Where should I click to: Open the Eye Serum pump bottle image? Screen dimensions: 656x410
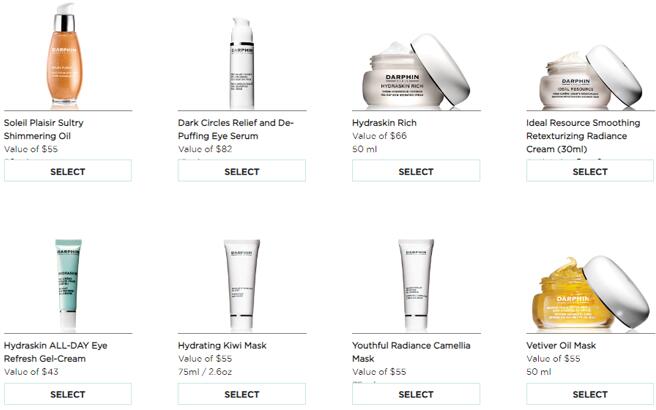(242, 63)
